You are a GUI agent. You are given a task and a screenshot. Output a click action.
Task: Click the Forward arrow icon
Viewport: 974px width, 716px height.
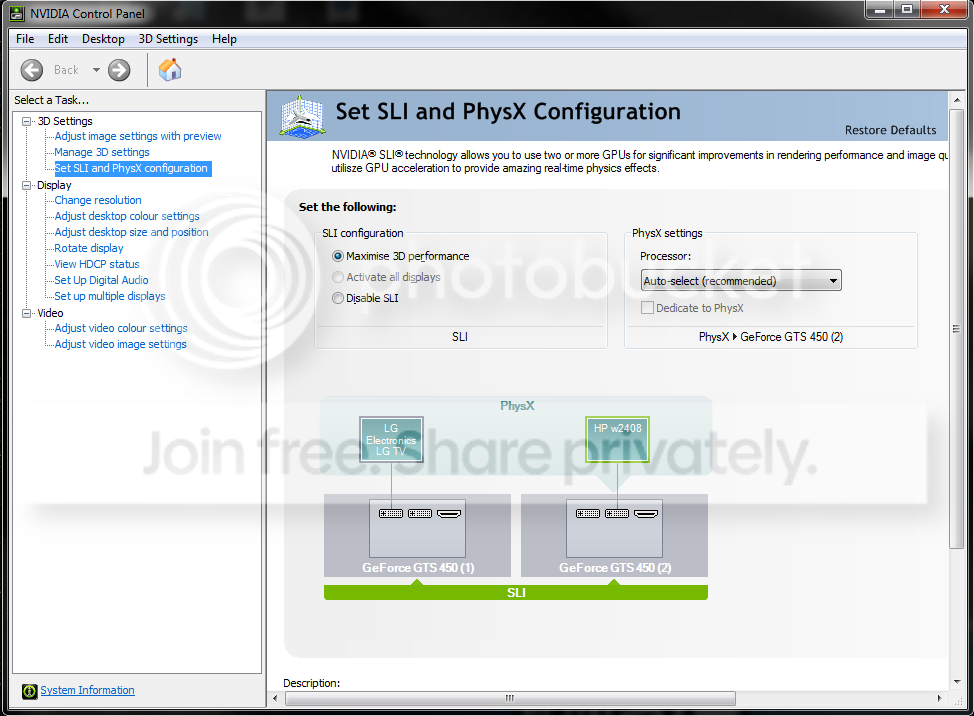pyautogui.click(x=119, y=70)
